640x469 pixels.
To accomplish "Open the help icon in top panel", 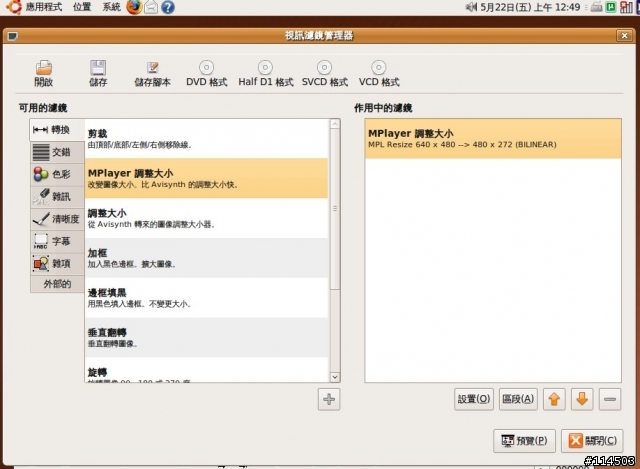I will coord(168,7).
